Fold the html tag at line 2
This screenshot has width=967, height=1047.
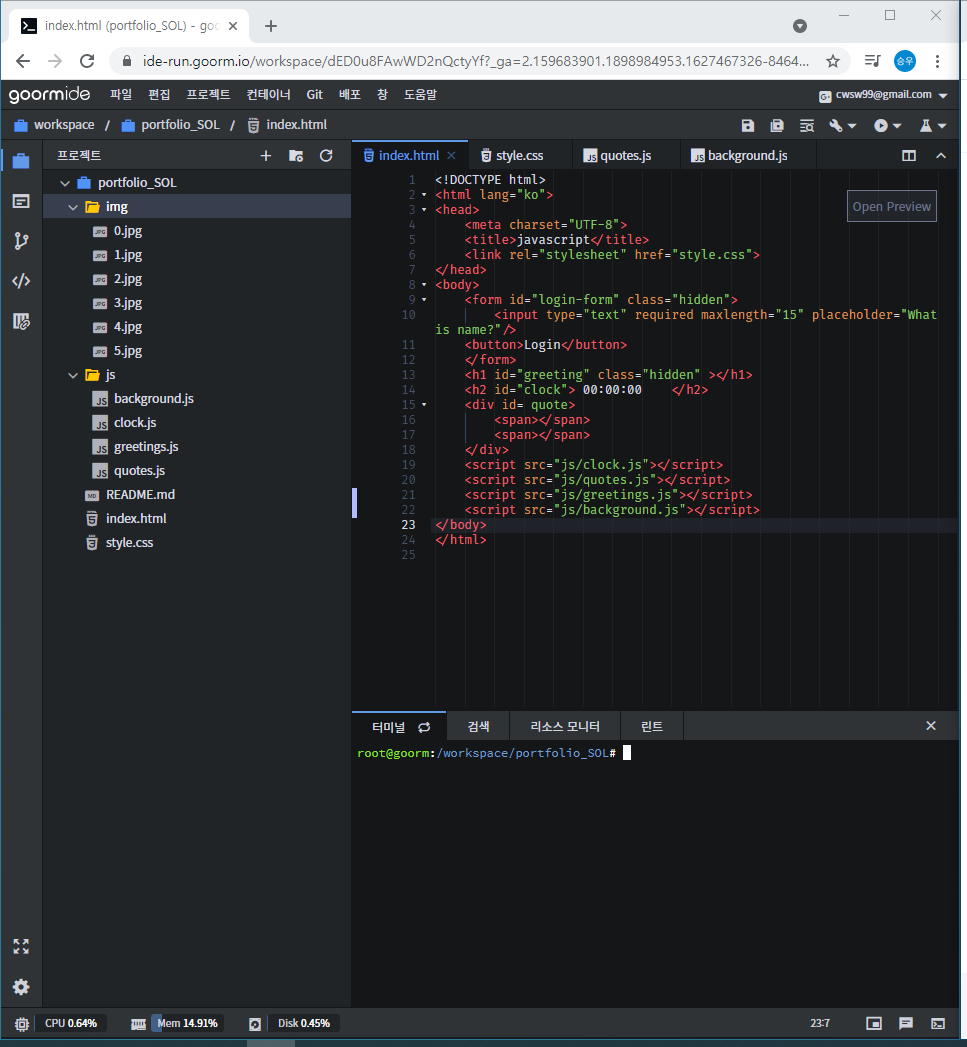pyautogui.click(x=424, y=195)
